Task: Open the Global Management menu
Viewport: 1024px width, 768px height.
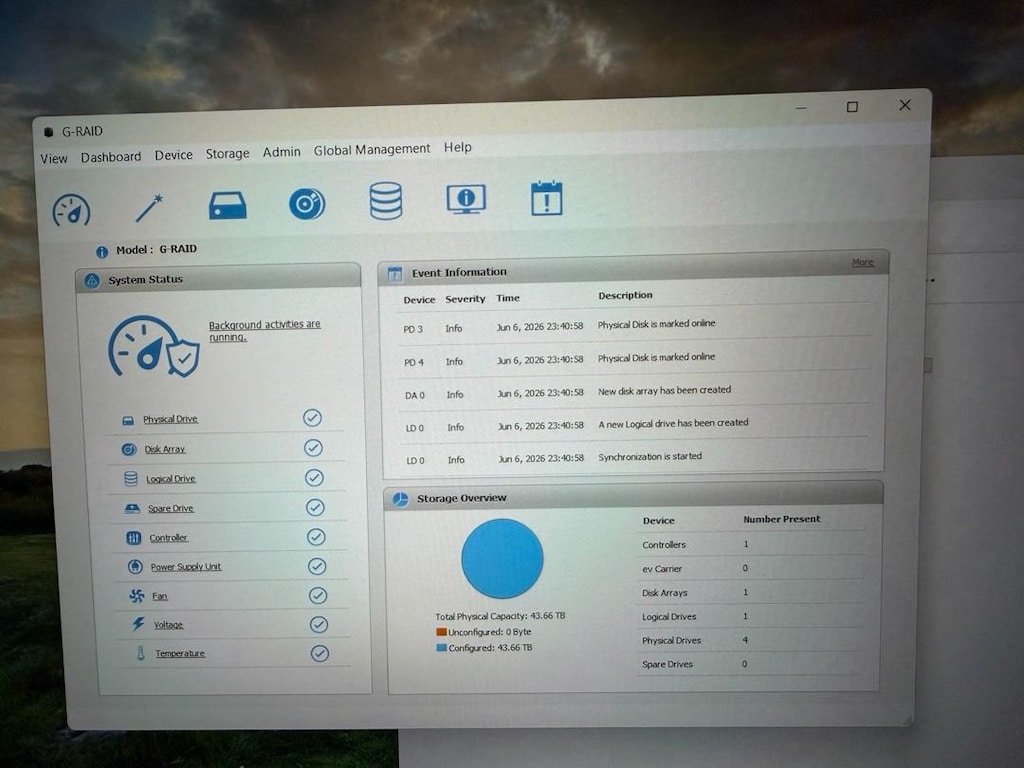Action: [372, 150]
